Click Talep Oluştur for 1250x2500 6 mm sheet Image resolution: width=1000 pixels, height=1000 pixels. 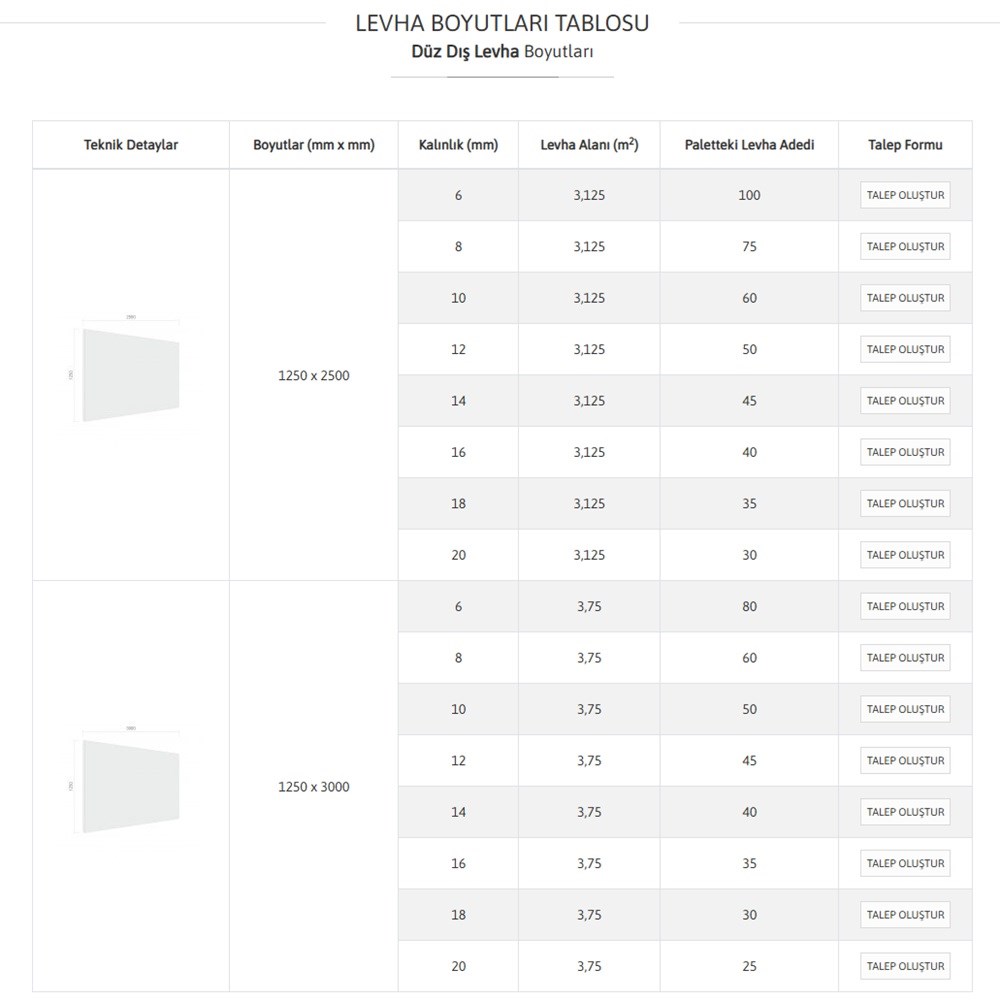point(905,195)
